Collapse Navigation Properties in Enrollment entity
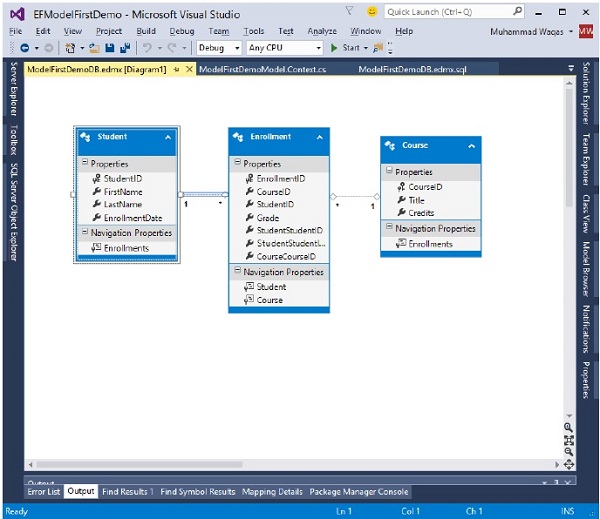The width and height of the screenshot is (600, 519). click(x=238, y=271)
